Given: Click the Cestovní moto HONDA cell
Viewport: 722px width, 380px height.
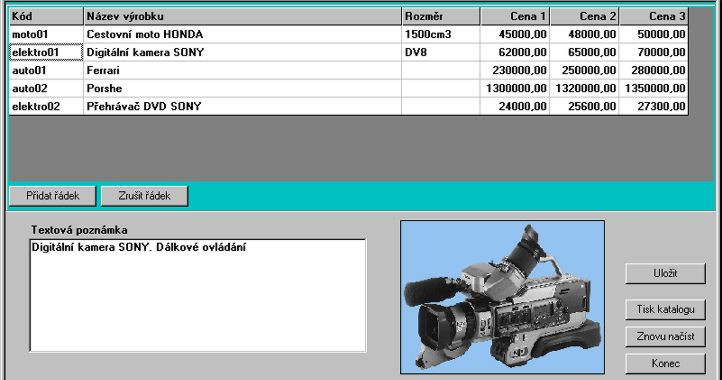Looking at the screenshot, I should pyautogui.click(x=243, y=35).
